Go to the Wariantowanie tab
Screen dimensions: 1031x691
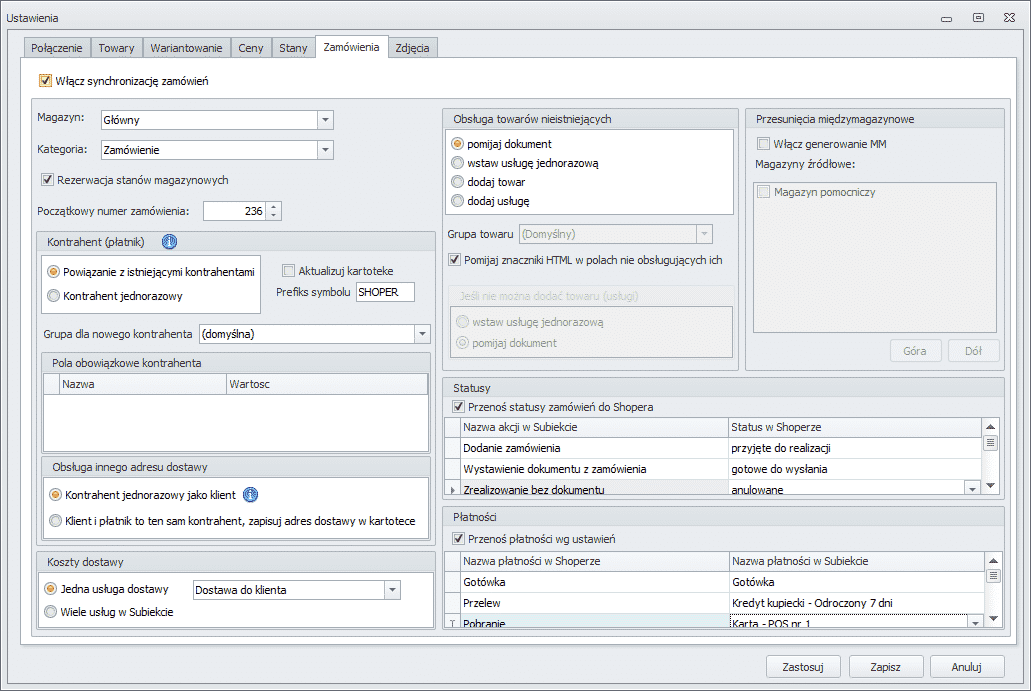(186, 48)
